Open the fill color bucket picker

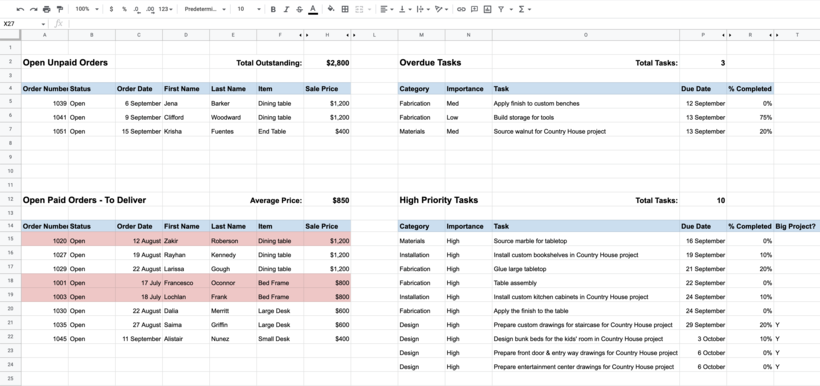click(x=331, y=9)
